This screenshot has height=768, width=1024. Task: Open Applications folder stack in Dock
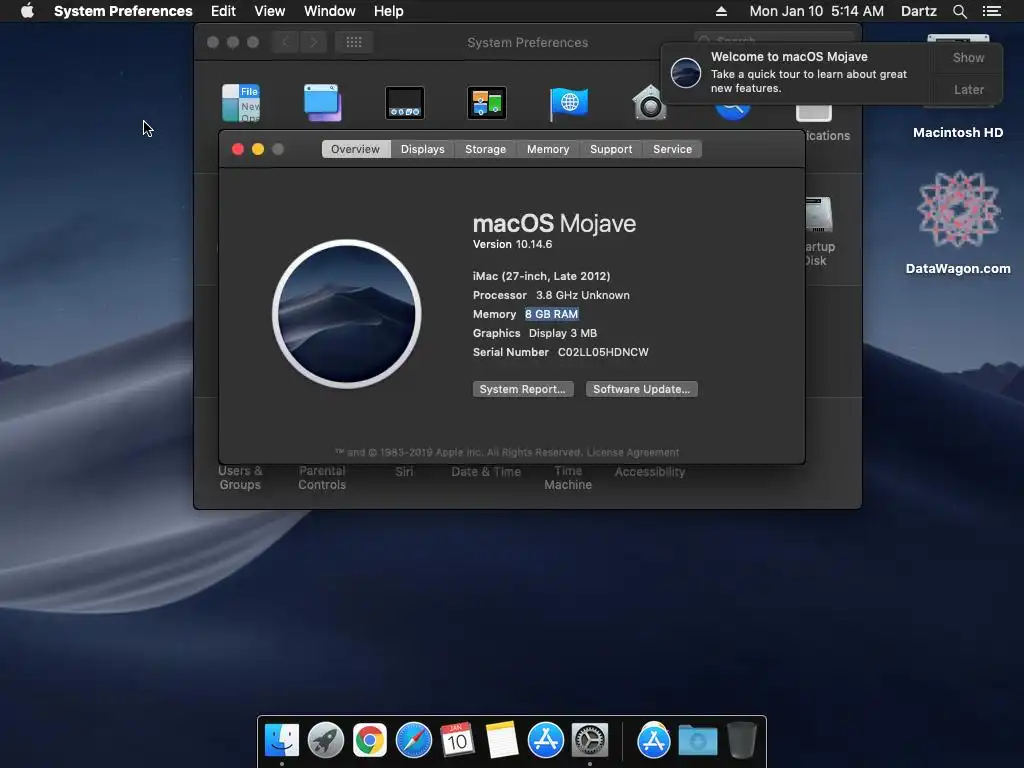pos(654,740)
